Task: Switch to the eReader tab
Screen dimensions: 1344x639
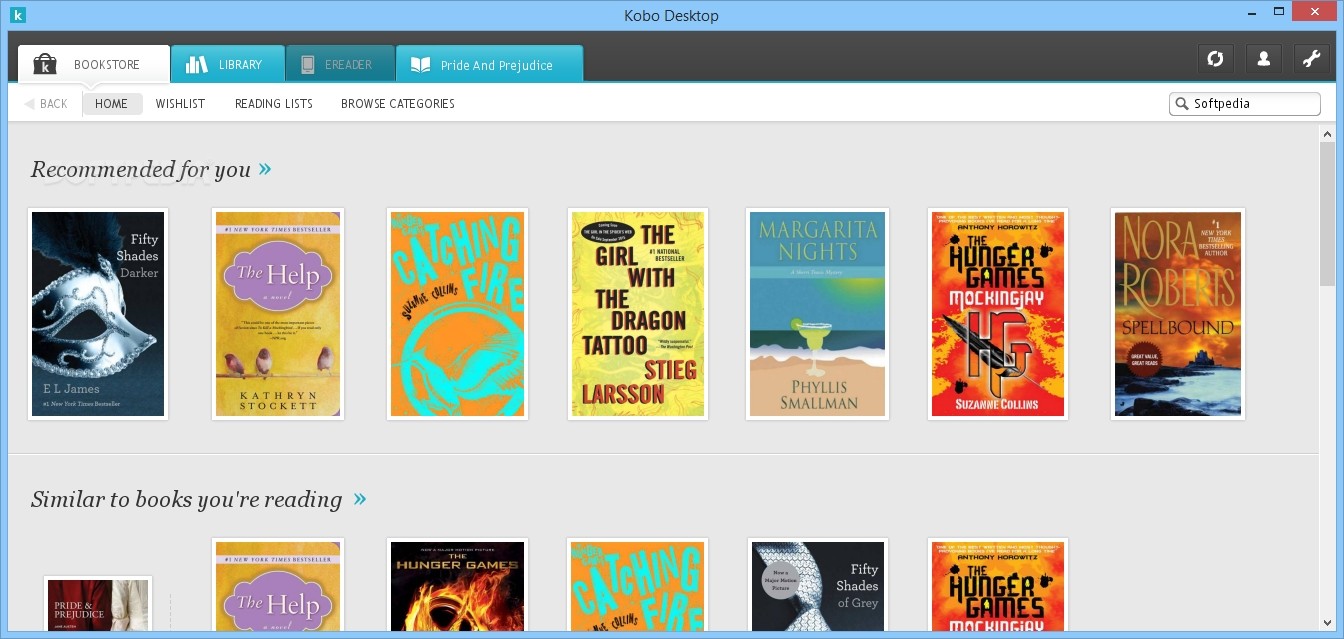Action: (x=340, y=64)
